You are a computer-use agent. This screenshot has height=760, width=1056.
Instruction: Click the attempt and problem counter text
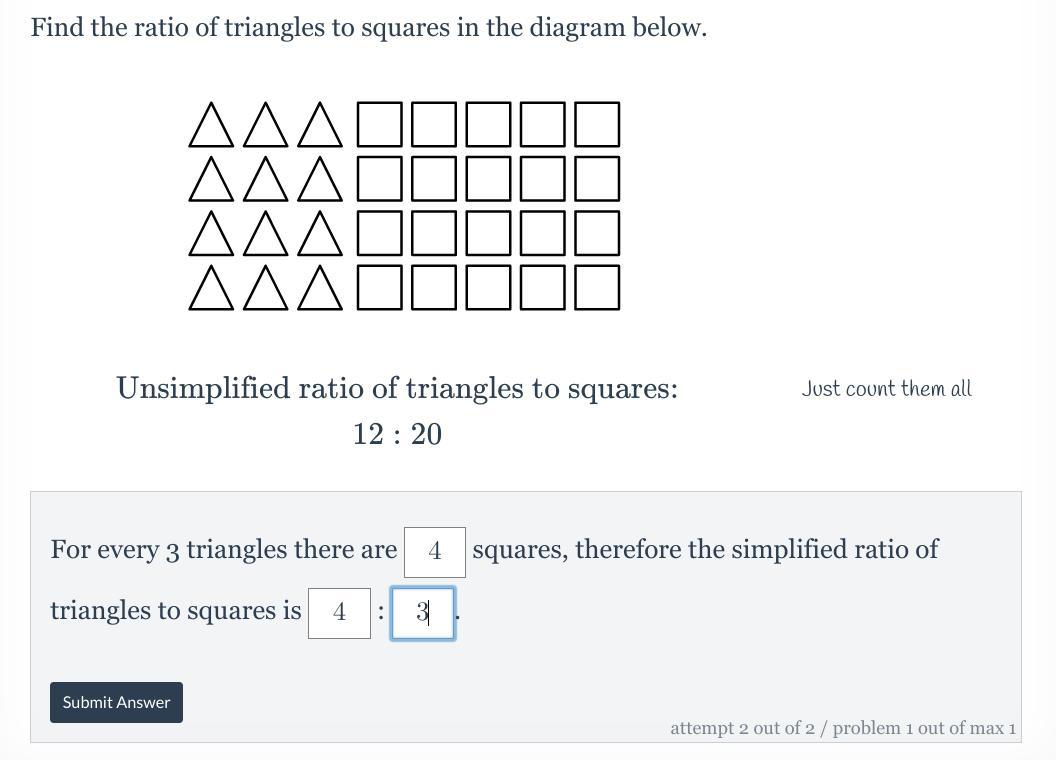point(843,728)
